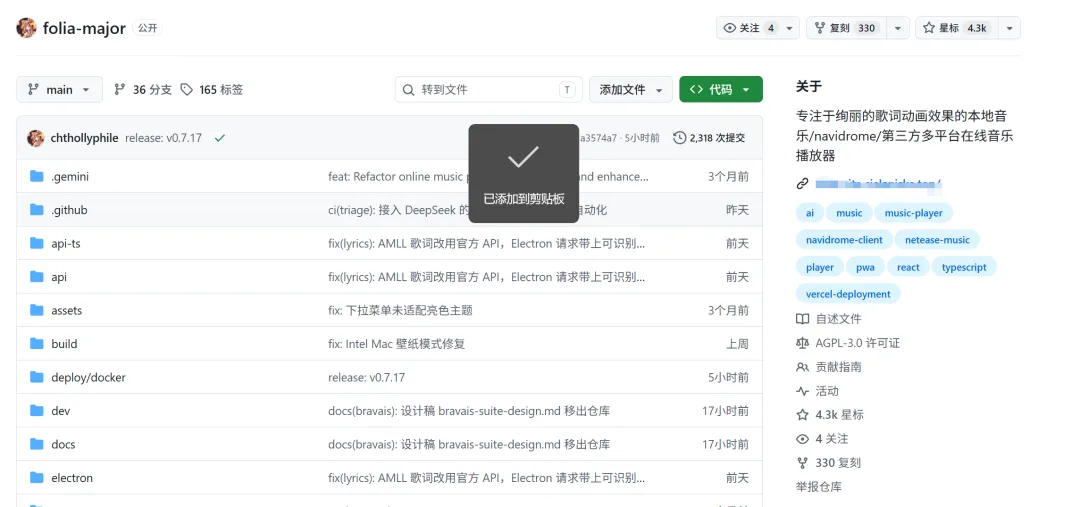This screenshot has width=1080, height=507.
Task: Select the navidrome-client topic tag
Action: 844,240
